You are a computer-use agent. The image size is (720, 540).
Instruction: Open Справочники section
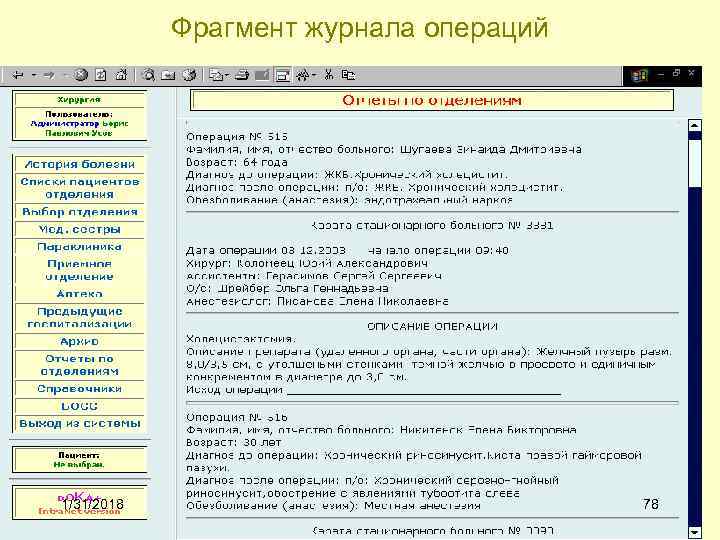tap(79, 389)
